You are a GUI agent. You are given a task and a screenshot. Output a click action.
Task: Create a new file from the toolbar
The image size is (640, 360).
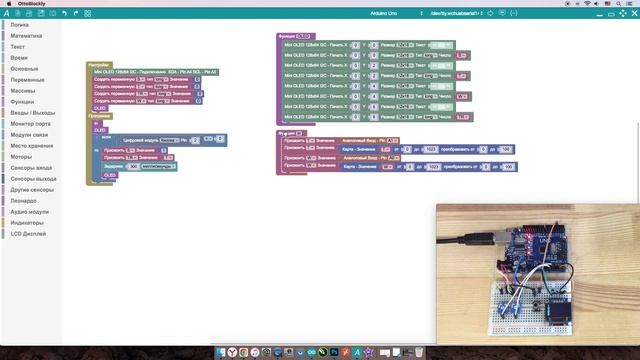[x=18, y=13]
